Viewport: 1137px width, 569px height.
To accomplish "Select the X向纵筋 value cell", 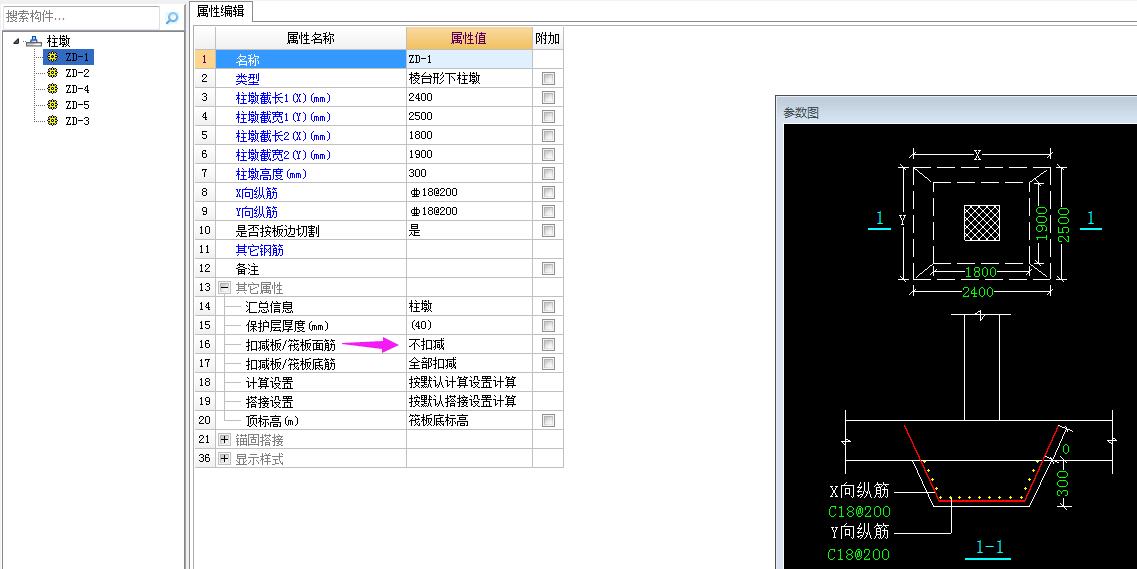I will (469, 192).
